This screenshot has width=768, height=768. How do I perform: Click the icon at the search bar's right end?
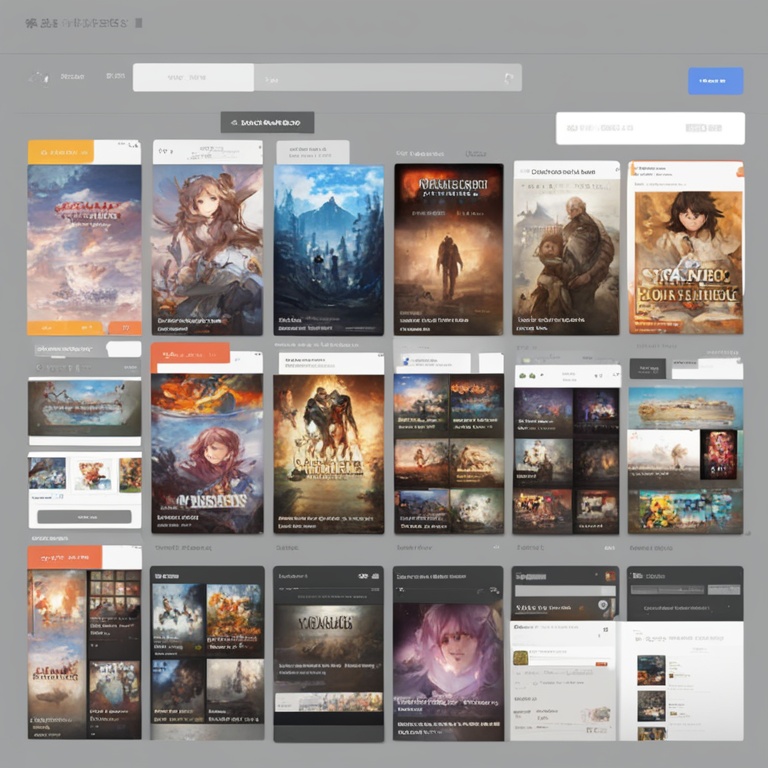pos(508,78)
